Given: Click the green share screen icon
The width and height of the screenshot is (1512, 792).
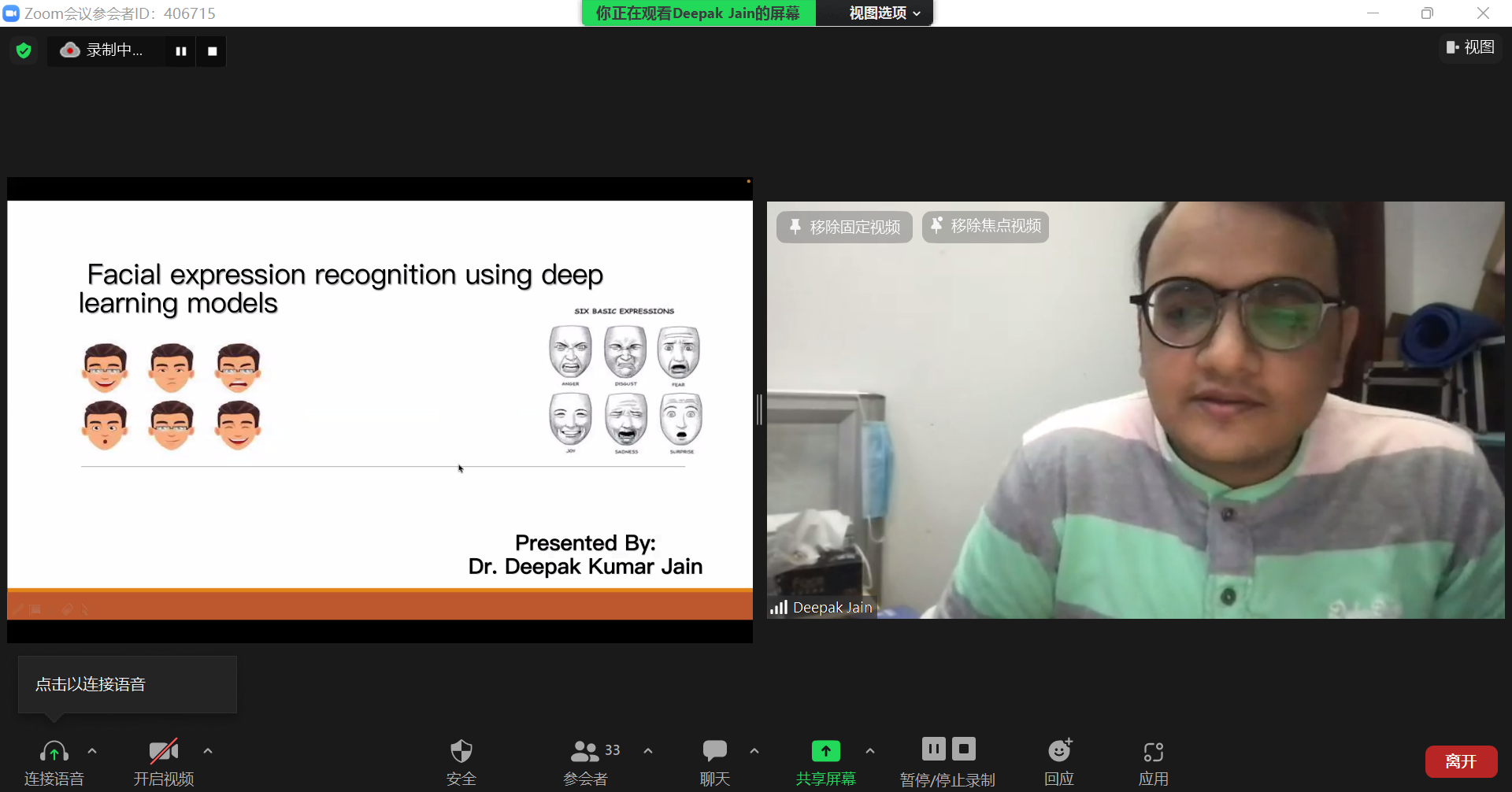Looking at the screenshot, I should pos(826,751).
